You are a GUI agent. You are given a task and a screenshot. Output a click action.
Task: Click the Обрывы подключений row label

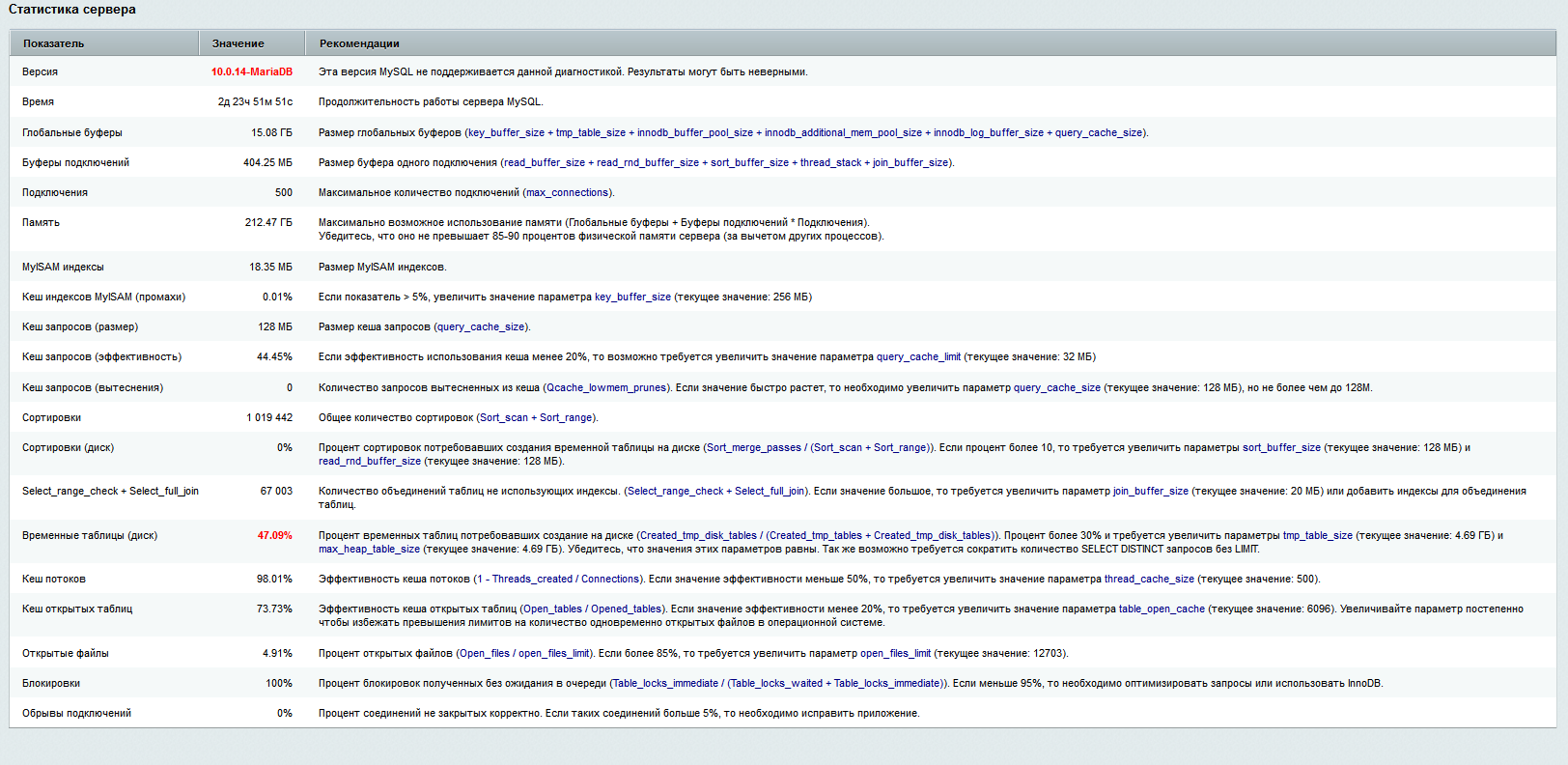(x=76, y=713)
